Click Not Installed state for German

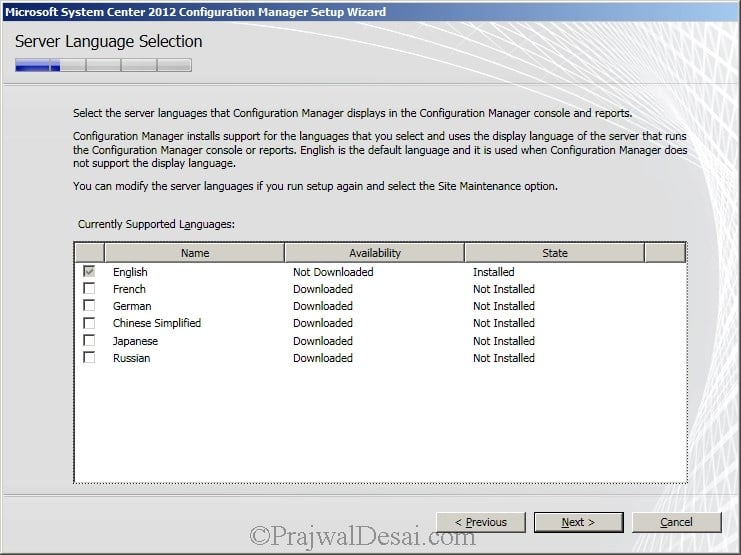click(504, 306)
